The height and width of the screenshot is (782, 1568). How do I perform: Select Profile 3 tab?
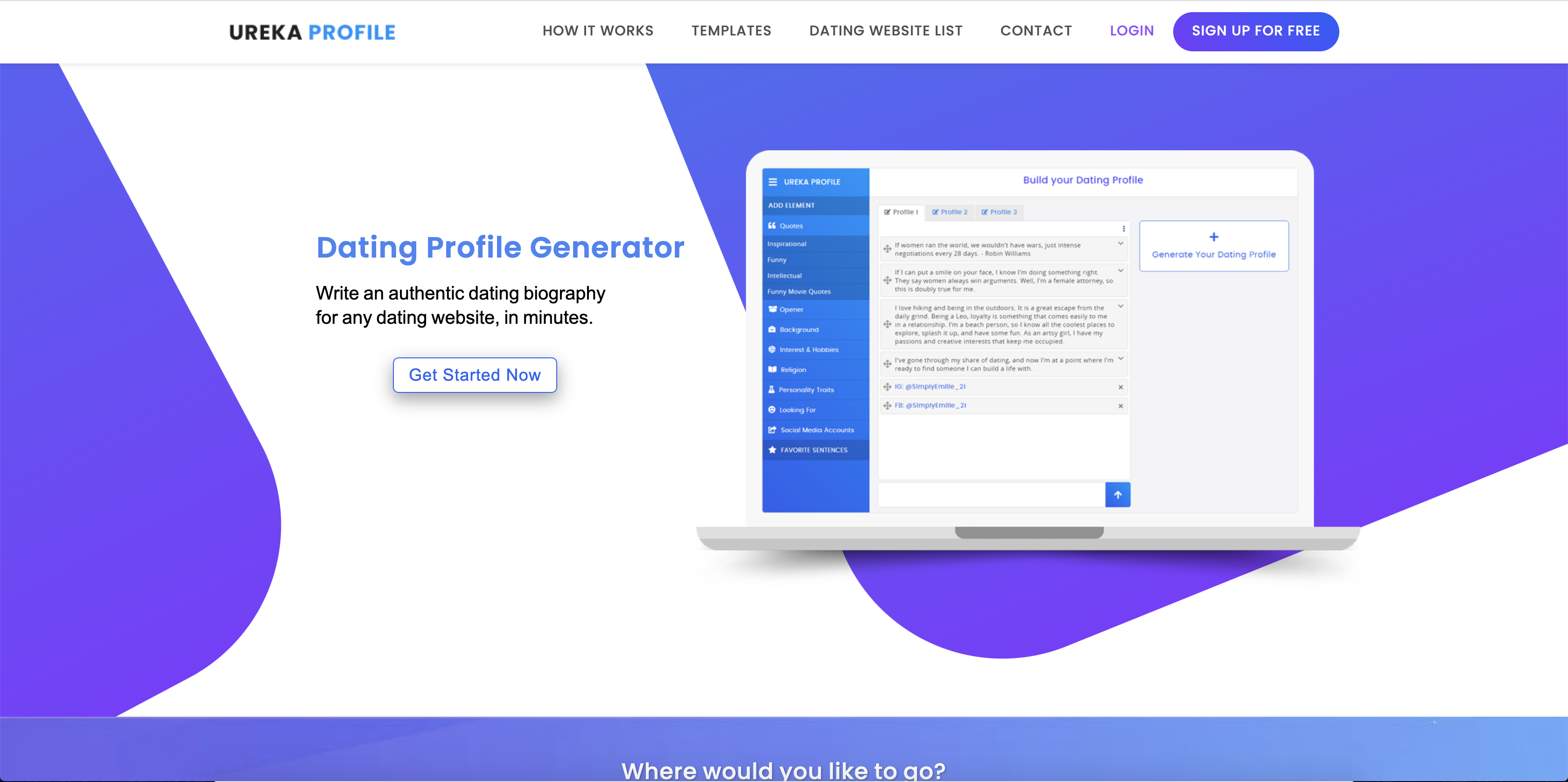tap(999, 211)
